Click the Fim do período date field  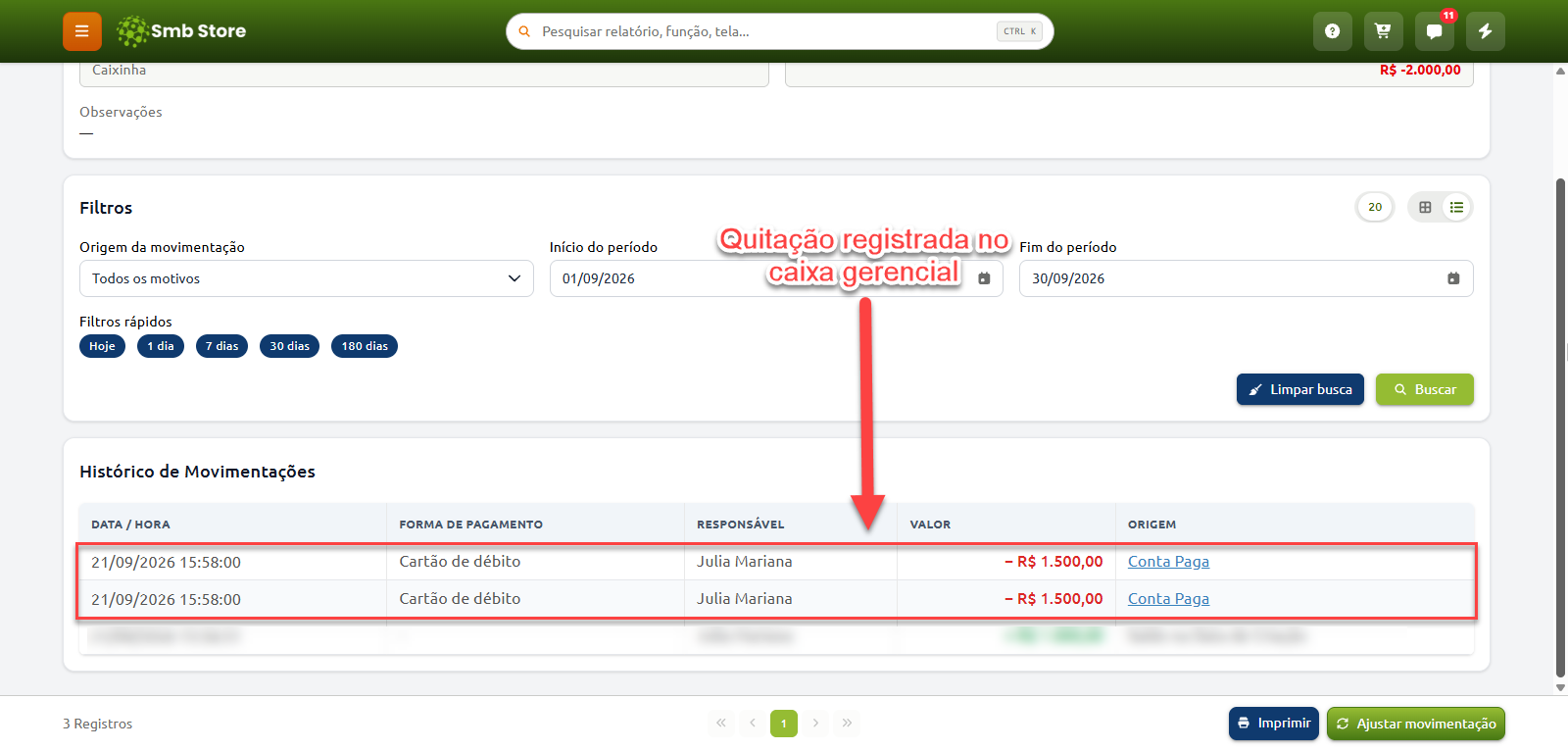coord(1247,278)
